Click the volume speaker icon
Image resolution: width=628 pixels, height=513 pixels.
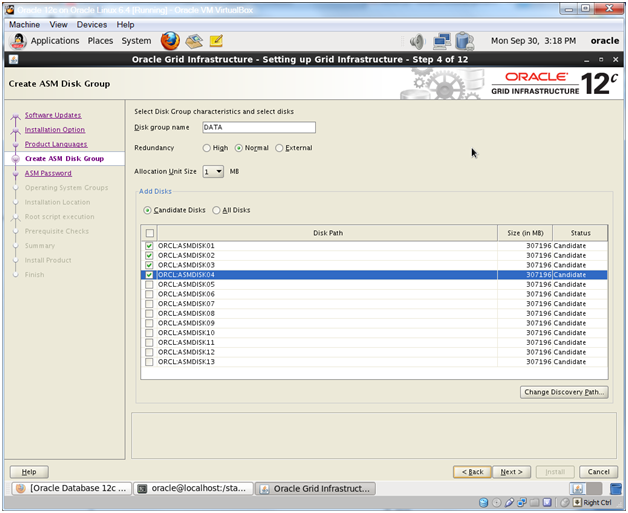tap(417, 41)
